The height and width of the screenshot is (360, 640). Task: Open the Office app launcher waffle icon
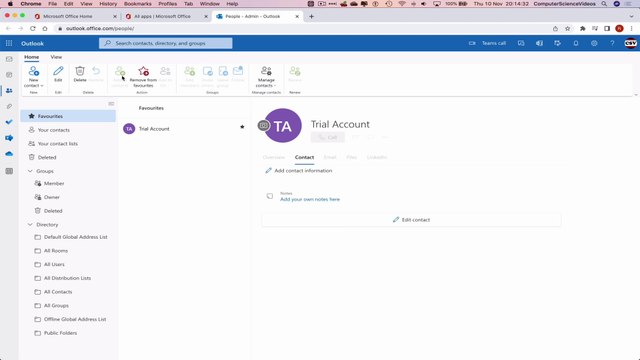(9, 43)
